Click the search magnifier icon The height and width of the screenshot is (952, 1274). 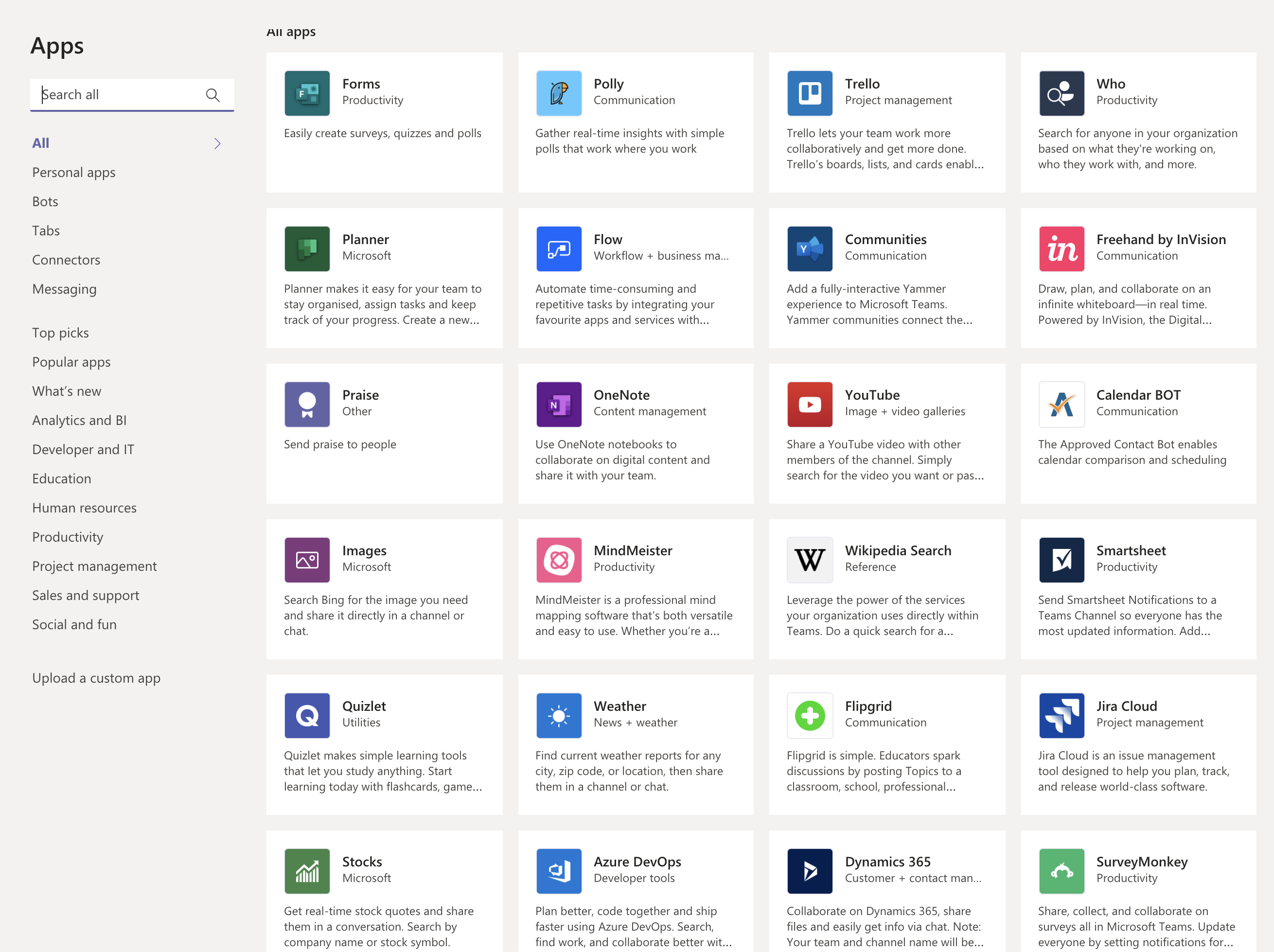click(x=212, y=95)
